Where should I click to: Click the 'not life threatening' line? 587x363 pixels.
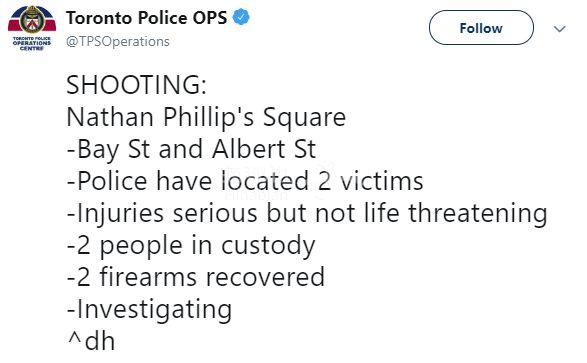coord(307,214)
